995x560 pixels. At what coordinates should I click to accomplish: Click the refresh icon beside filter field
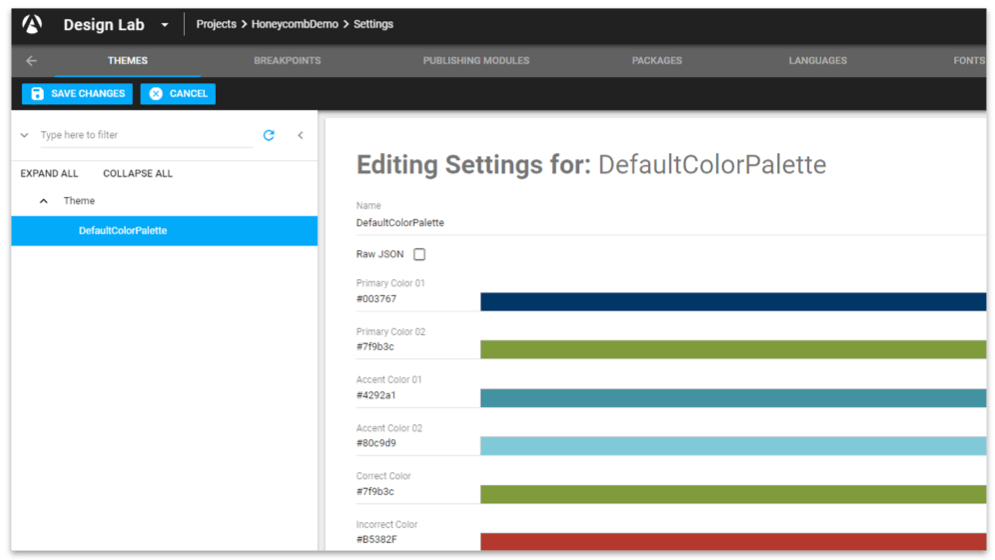[x=269, y=135]
